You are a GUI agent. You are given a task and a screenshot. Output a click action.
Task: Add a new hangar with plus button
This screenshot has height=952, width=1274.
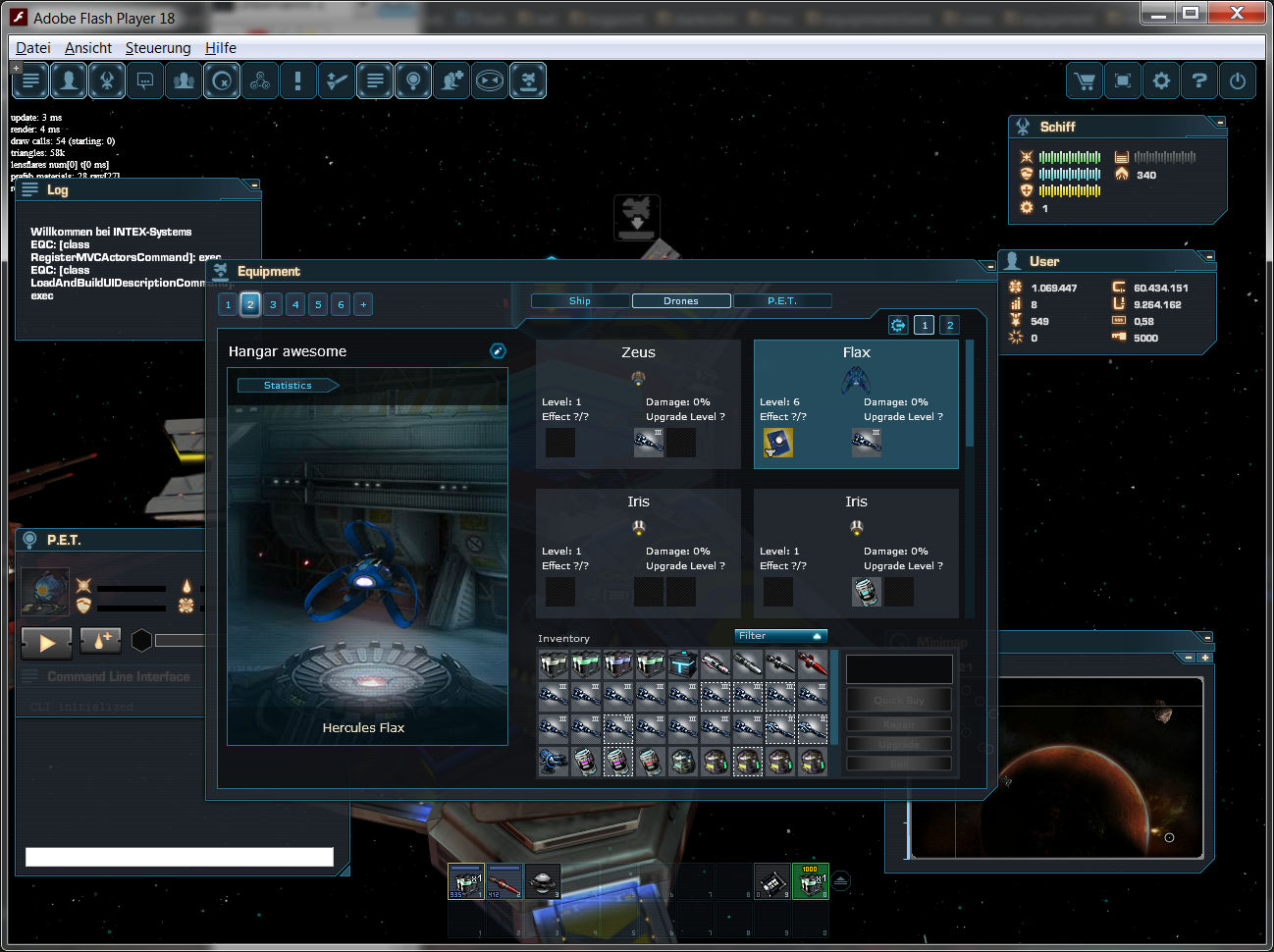point(363,304)
